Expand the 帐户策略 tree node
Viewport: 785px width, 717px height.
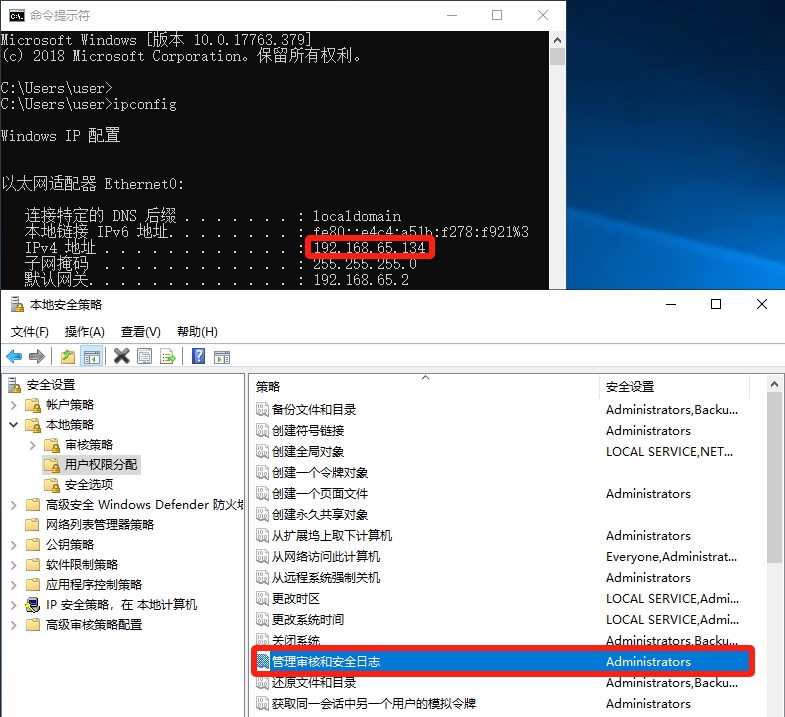(14, 405)
